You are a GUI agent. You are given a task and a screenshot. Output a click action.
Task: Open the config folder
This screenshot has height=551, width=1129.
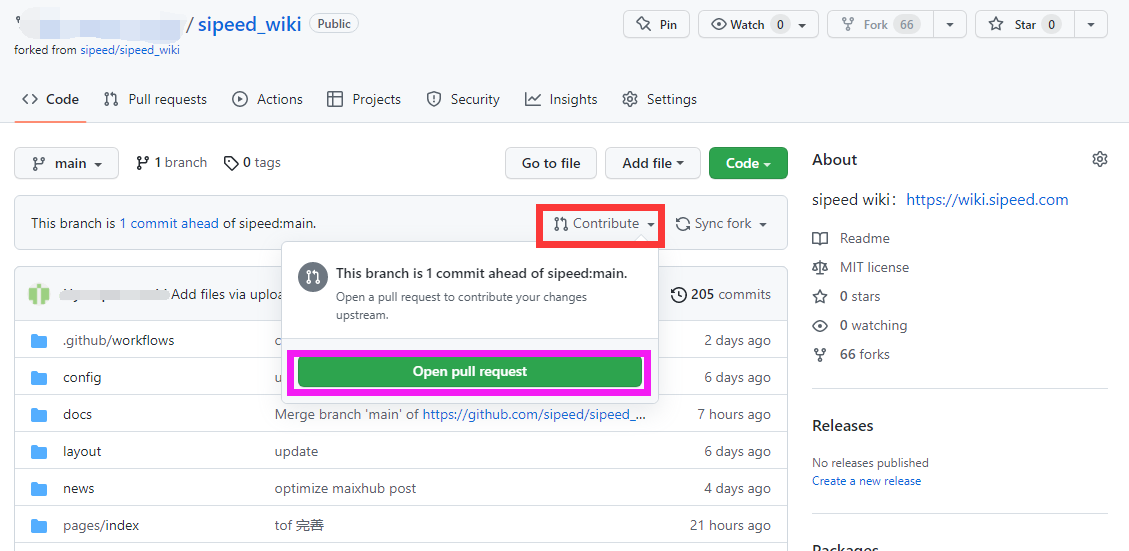(x=82, y=377)
